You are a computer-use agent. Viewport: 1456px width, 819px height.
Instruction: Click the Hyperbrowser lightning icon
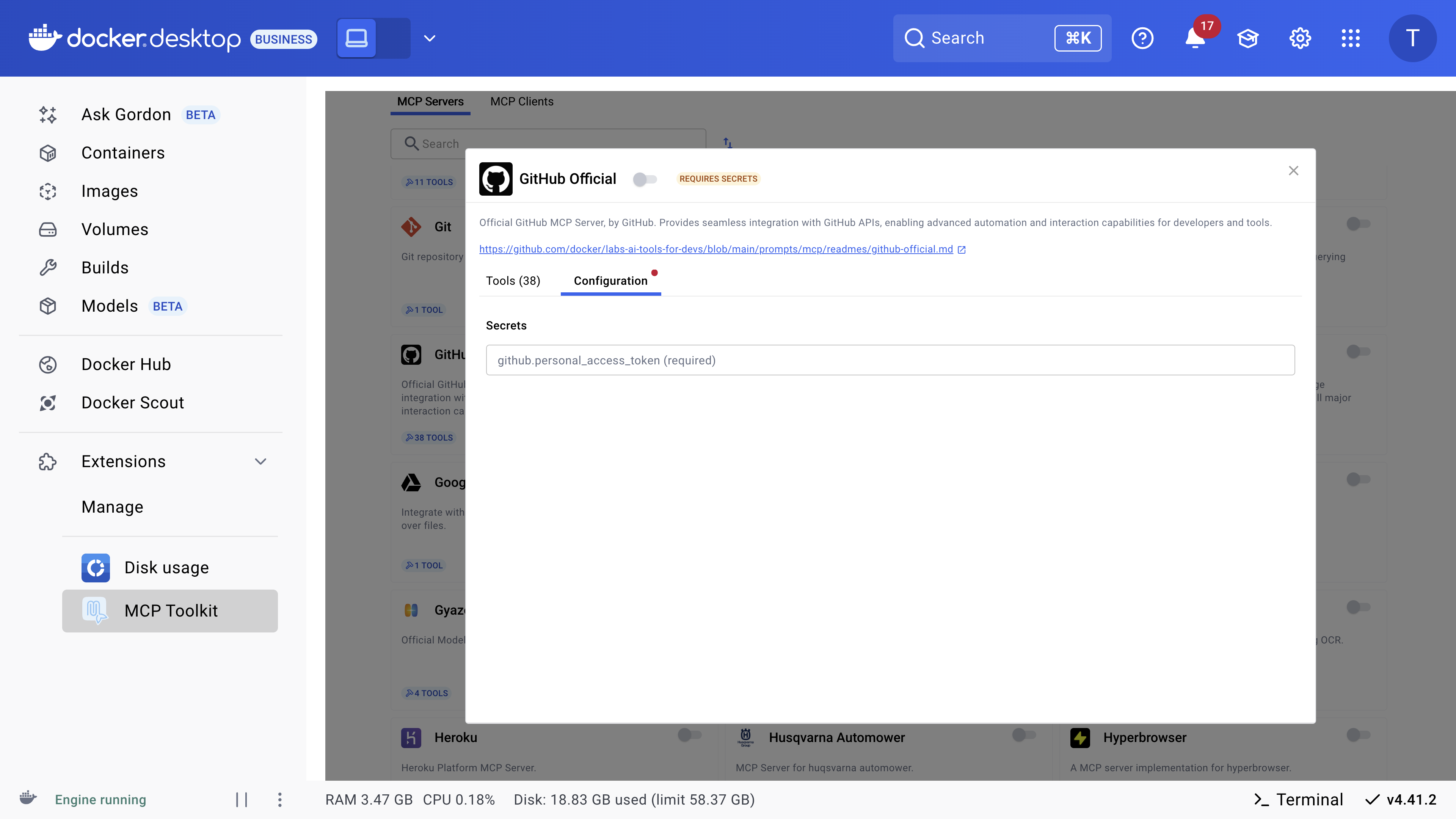(1080, 737)
